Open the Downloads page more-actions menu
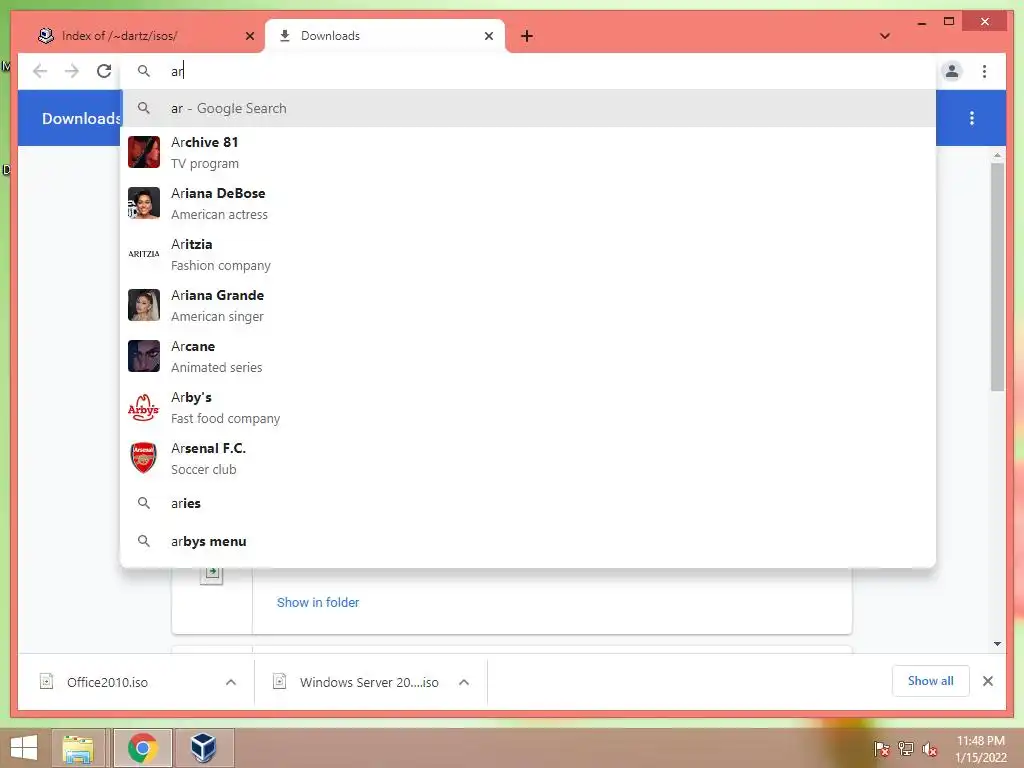Screen dimensions: 1024x768 972,118
